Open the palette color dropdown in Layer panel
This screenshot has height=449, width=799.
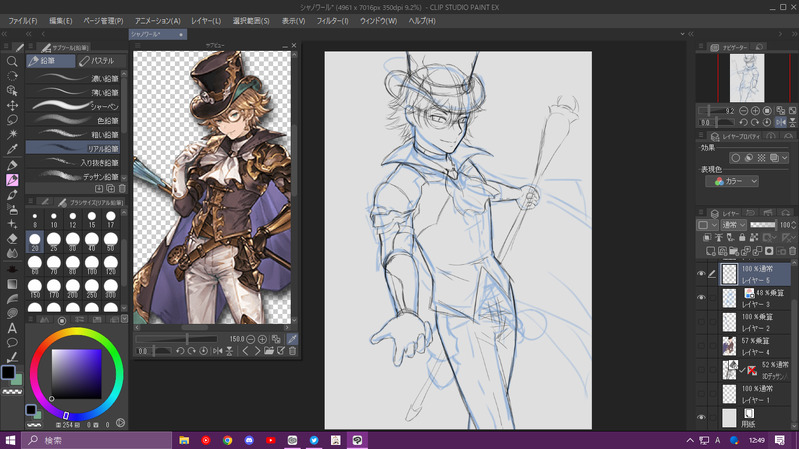coord(707,225)
